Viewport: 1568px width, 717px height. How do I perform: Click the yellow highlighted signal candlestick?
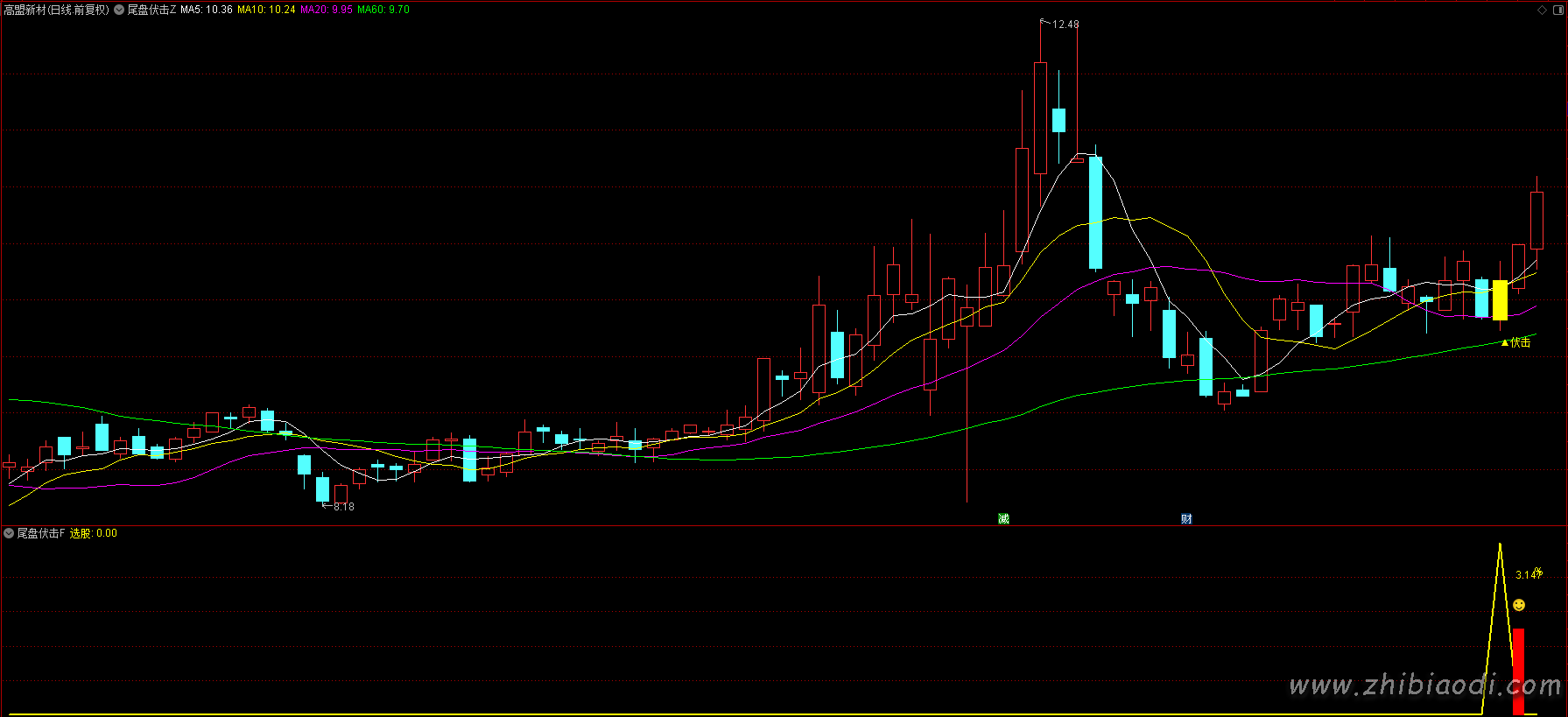(1500, 300)
